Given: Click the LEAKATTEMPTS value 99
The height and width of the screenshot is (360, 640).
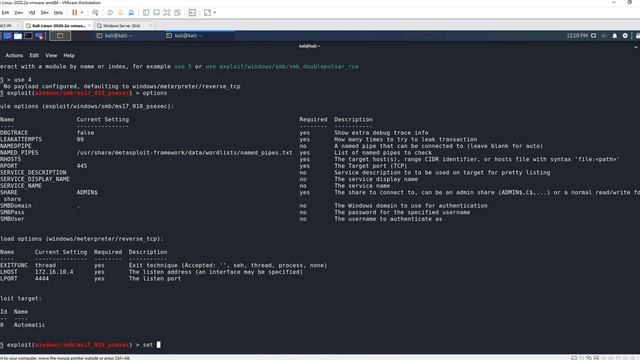Looking at the screenshot, I should pos(80,139).
